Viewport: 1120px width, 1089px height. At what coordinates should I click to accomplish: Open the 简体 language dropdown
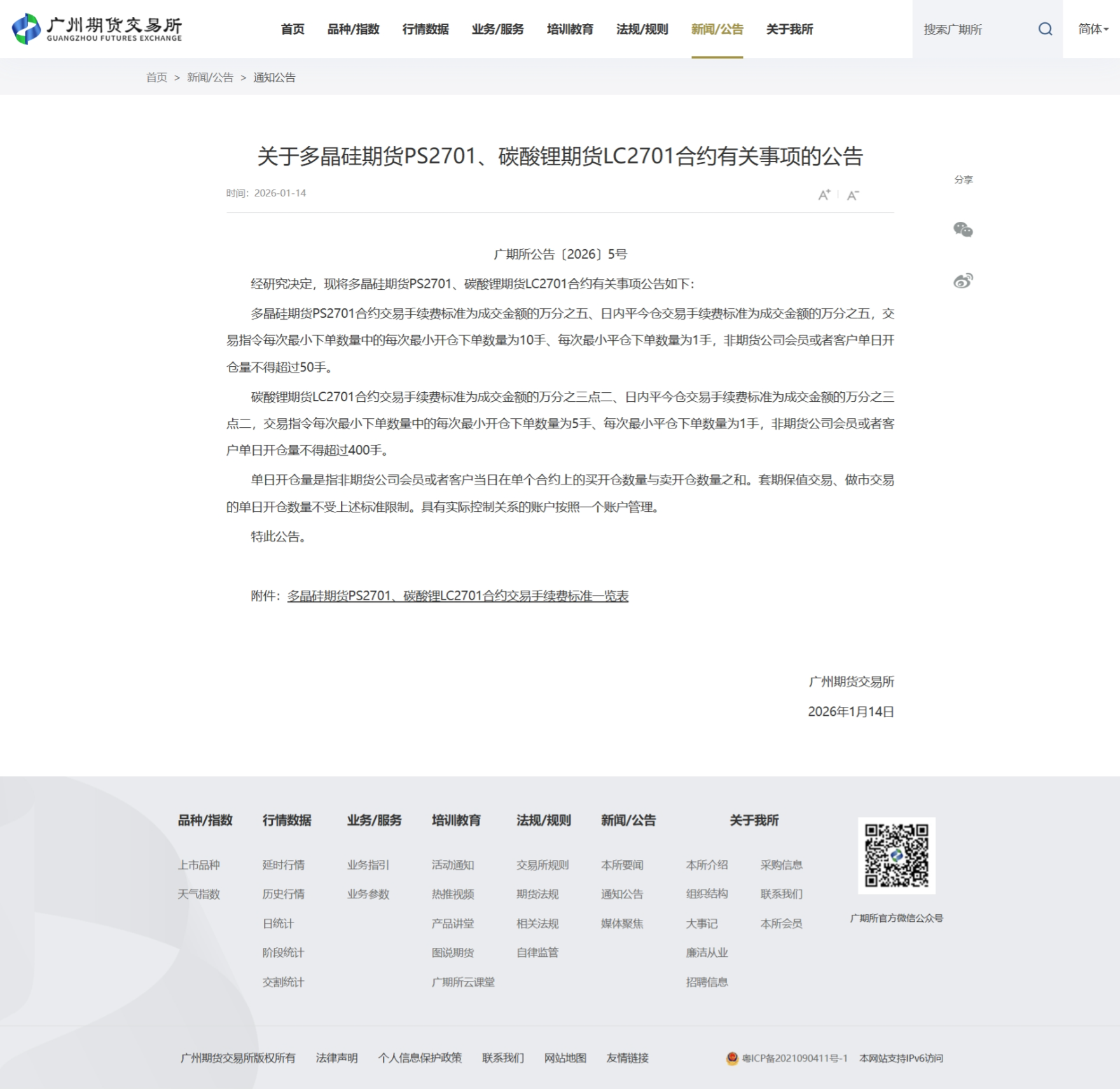tap(1093, 29)
